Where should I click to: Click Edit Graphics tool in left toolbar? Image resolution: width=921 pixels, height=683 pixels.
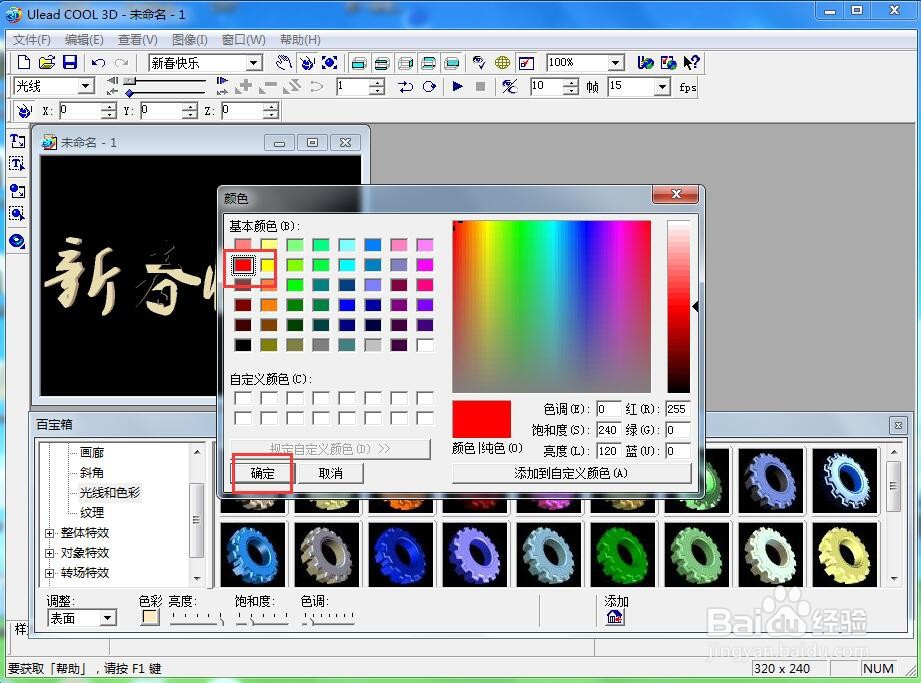tap(18, 213)
